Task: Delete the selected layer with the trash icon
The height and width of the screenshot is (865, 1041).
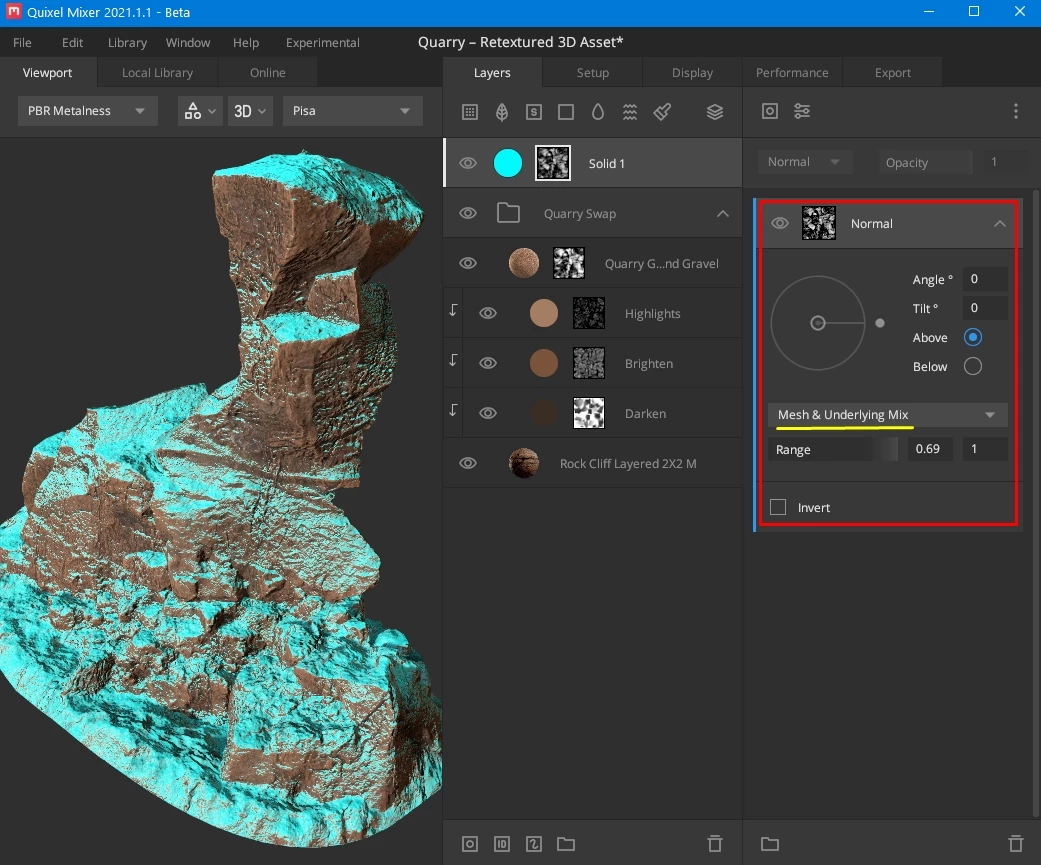Action: coord(714,843)
